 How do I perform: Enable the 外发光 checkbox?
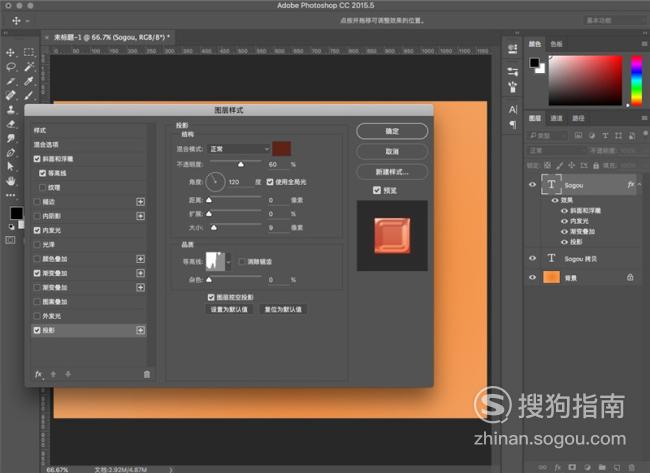(x=37, y=316)
